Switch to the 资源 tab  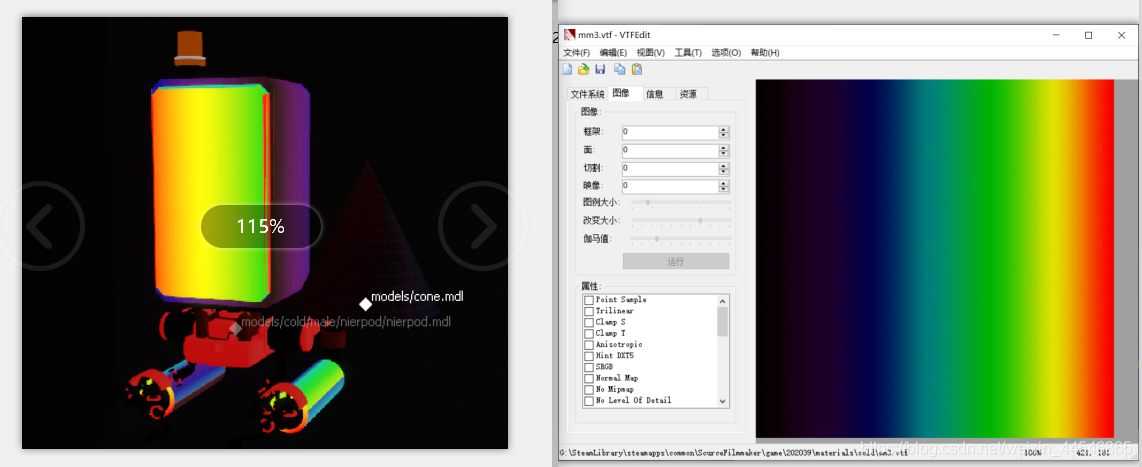(690, 94)
